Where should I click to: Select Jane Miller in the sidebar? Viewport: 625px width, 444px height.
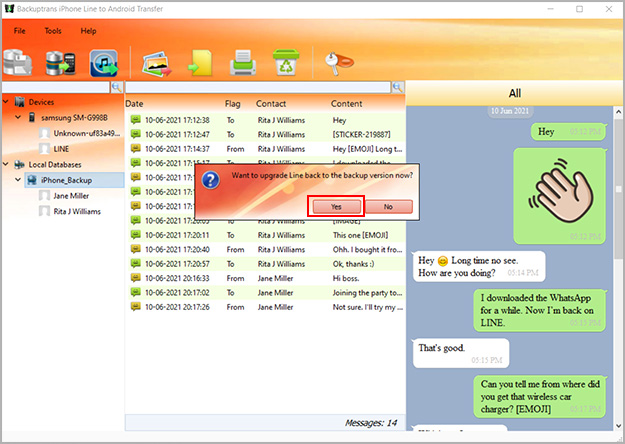[x=71, y=196]
